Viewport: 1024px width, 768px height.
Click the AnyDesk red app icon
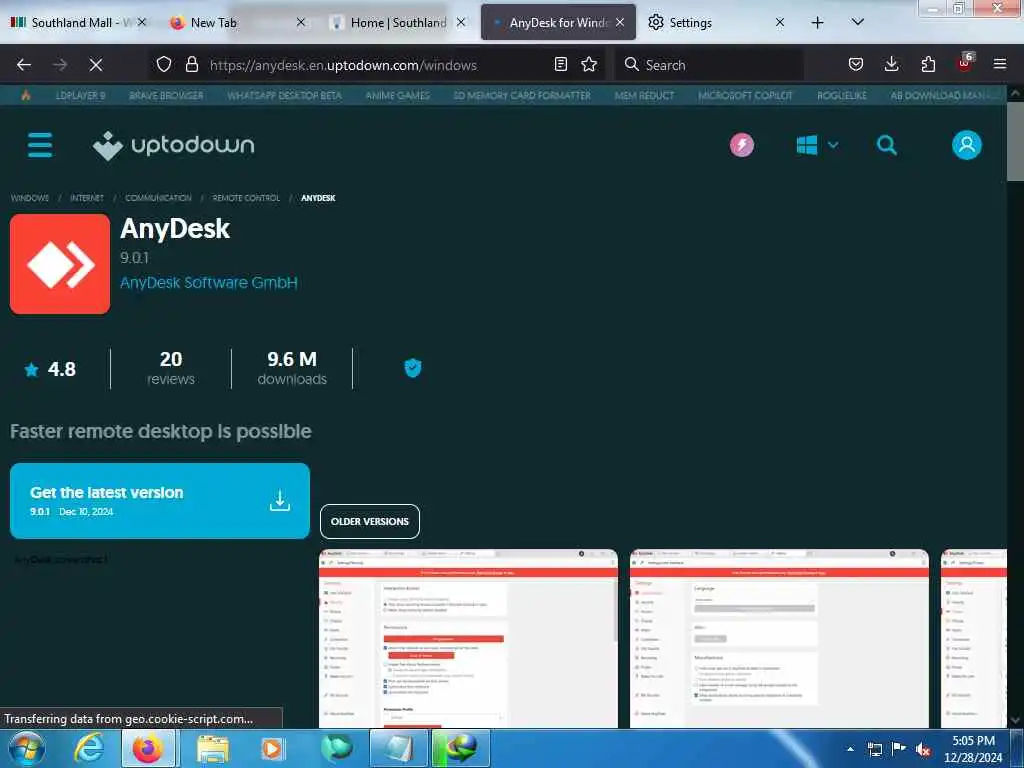[60, 264]
